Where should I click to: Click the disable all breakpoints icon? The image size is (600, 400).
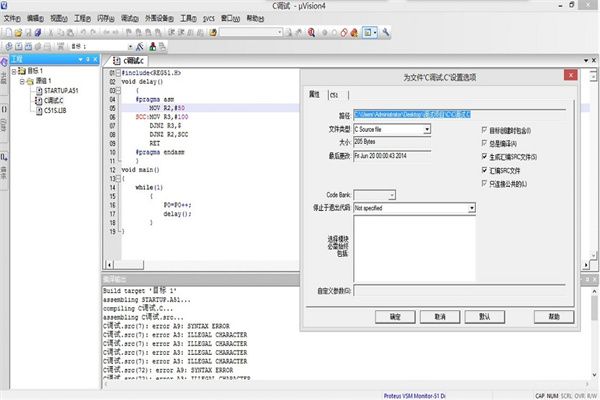(x=344, y=33)
